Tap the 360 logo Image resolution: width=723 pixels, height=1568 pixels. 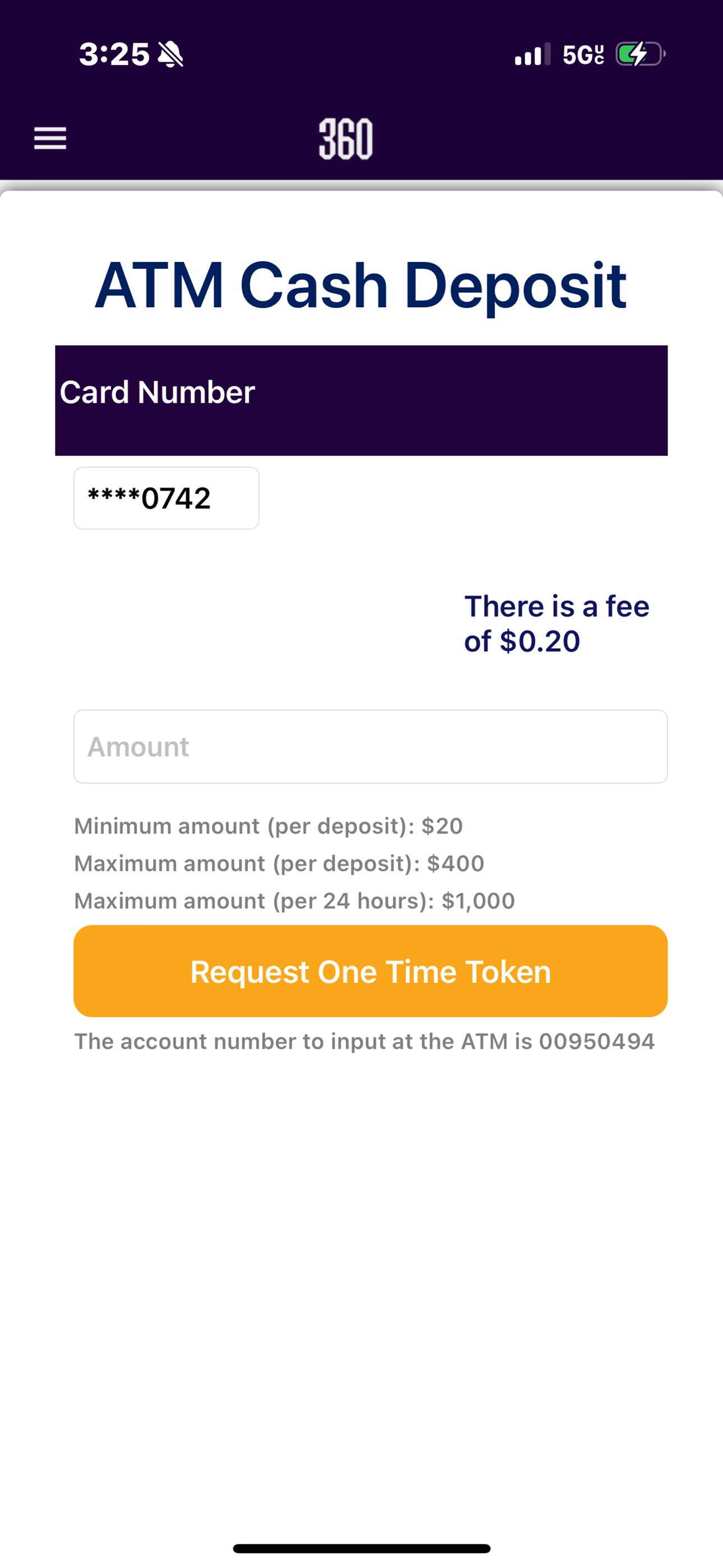coord(346,140)
